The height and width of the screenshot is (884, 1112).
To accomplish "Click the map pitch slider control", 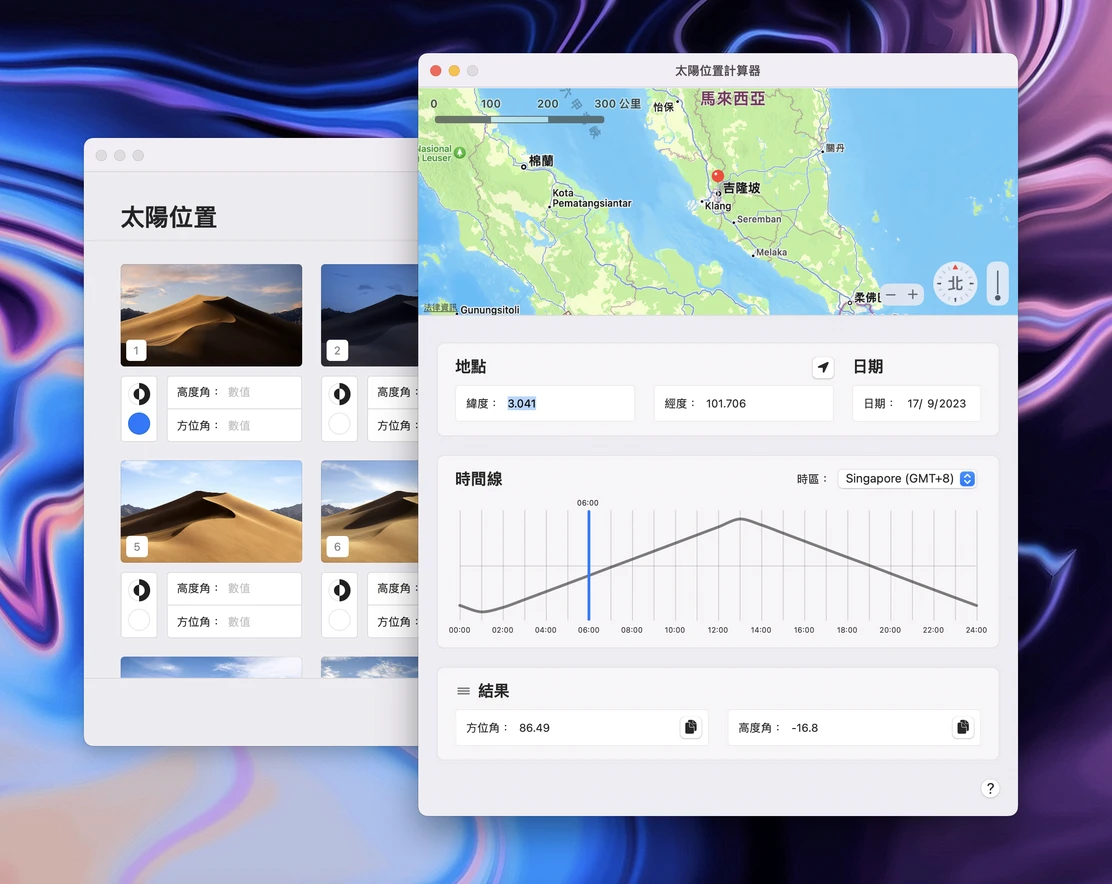I will tap(997, 284).
